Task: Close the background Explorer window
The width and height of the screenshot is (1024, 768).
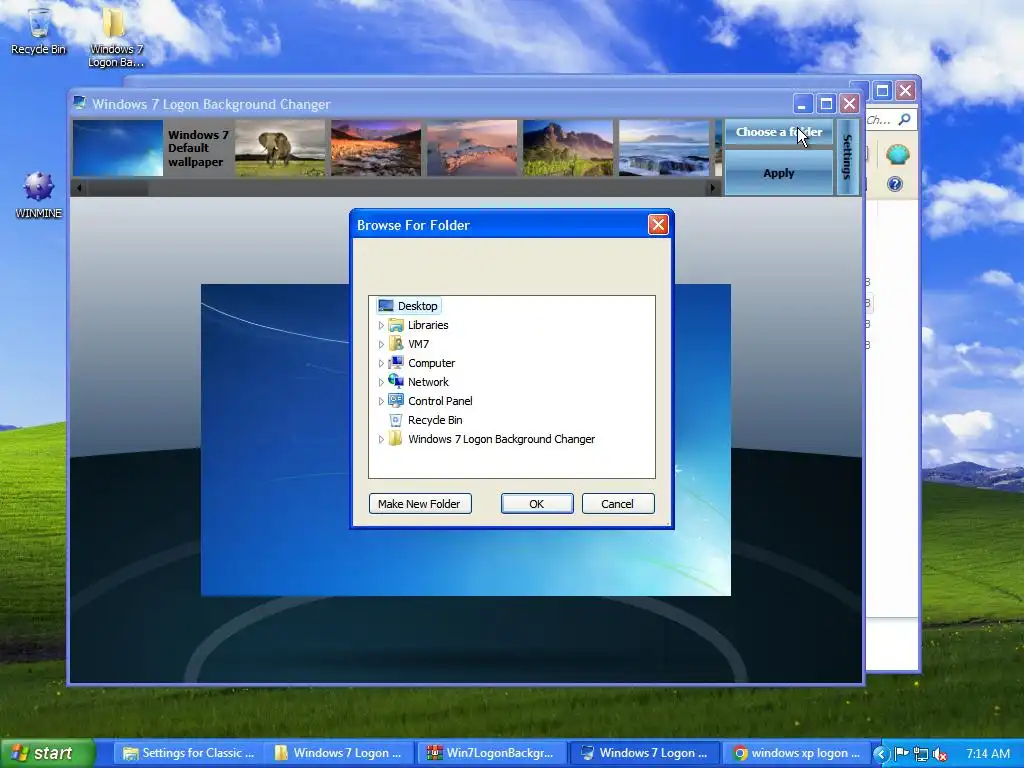Action: pos(905,90)
